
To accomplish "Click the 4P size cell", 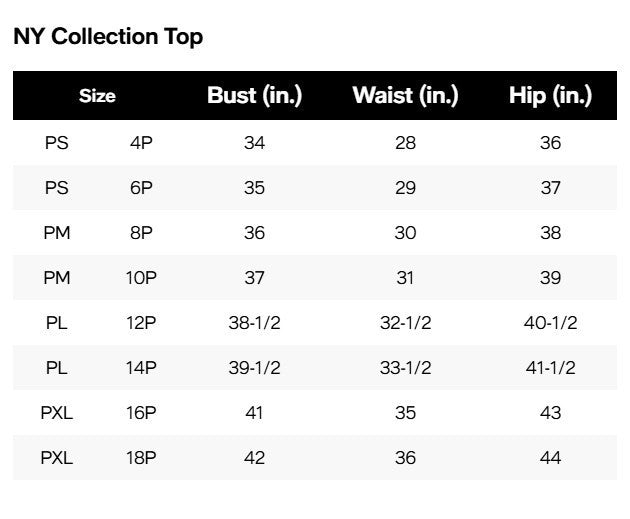I will [x=141, y=143].
